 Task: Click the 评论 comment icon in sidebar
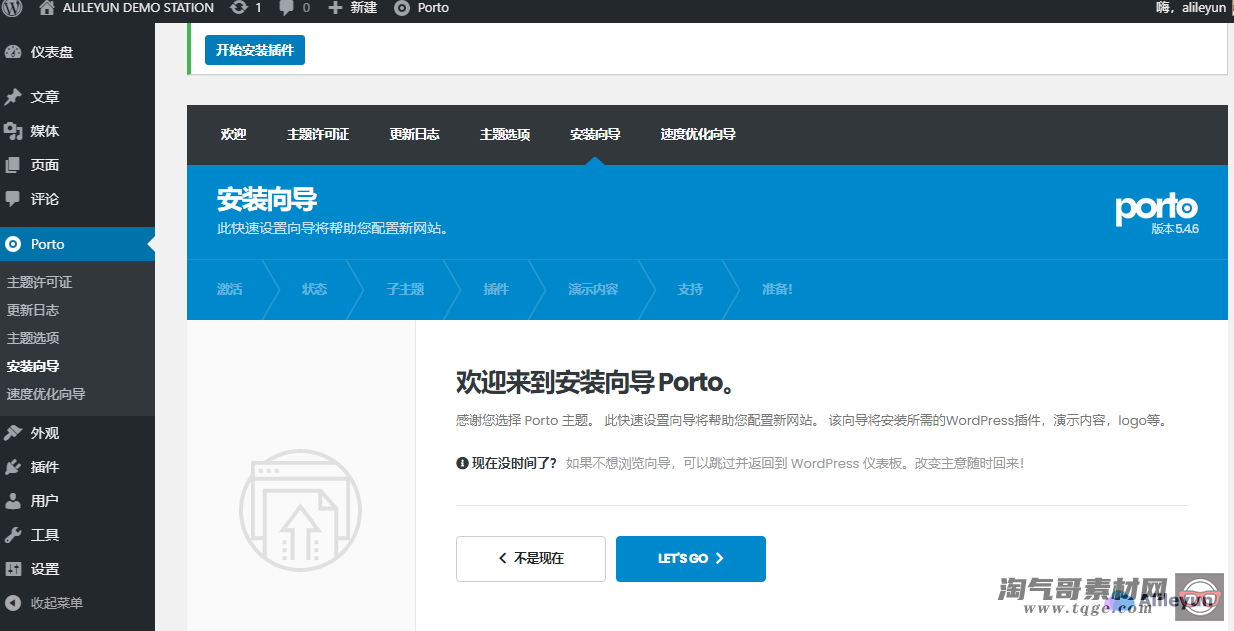(13, 199)
